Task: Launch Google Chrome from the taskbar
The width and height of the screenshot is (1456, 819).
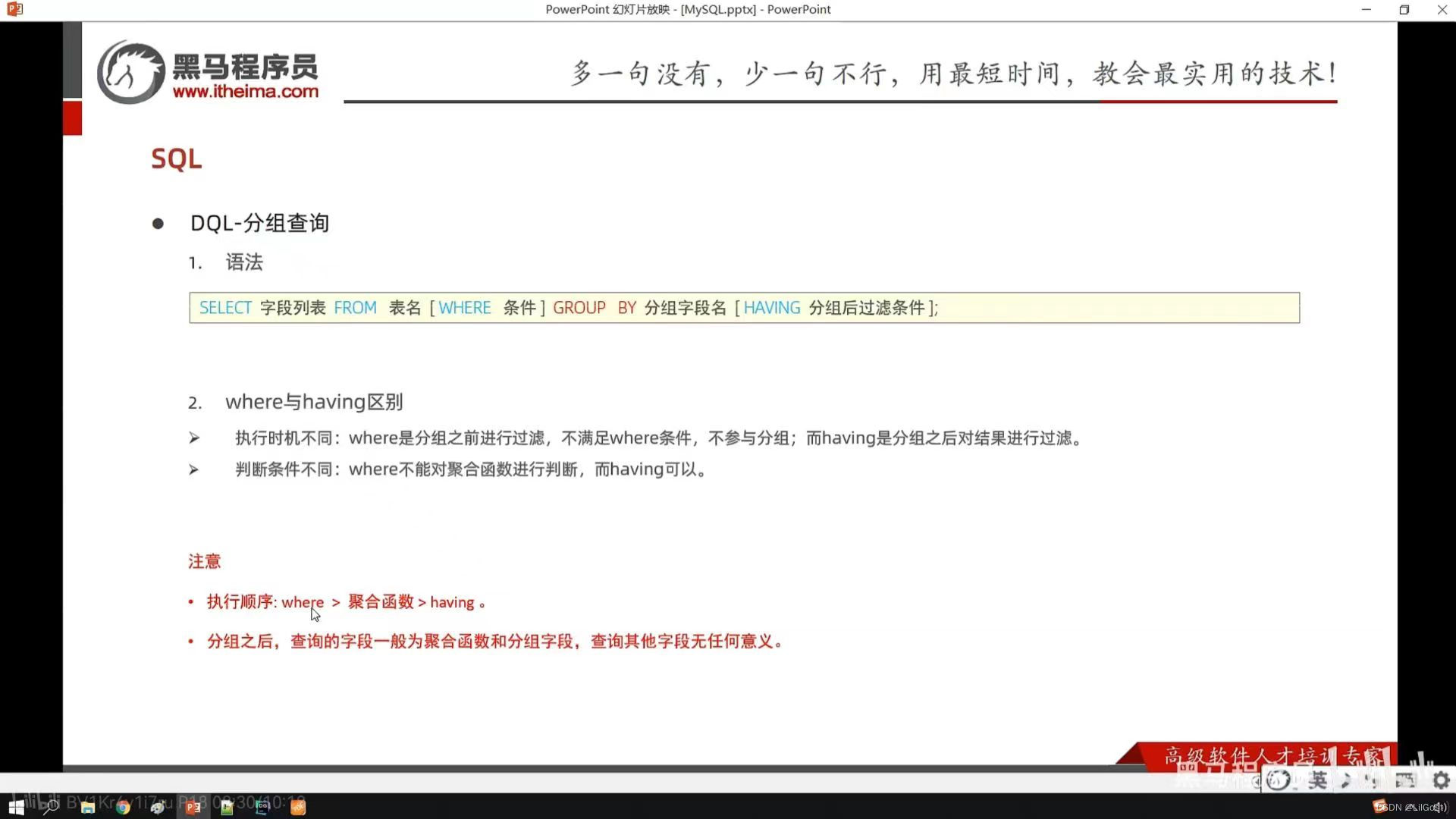Action: tap(123, 808)
